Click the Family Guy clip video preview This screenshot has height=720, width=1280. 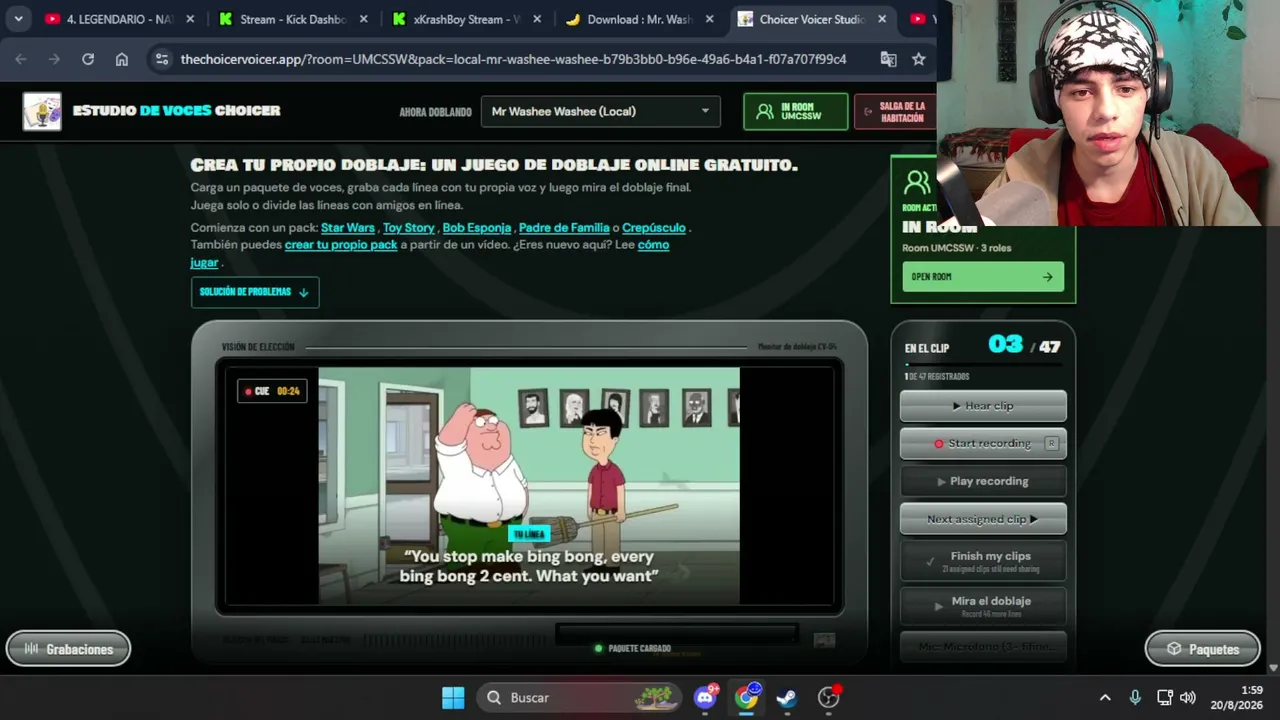(x=529, y=486)
